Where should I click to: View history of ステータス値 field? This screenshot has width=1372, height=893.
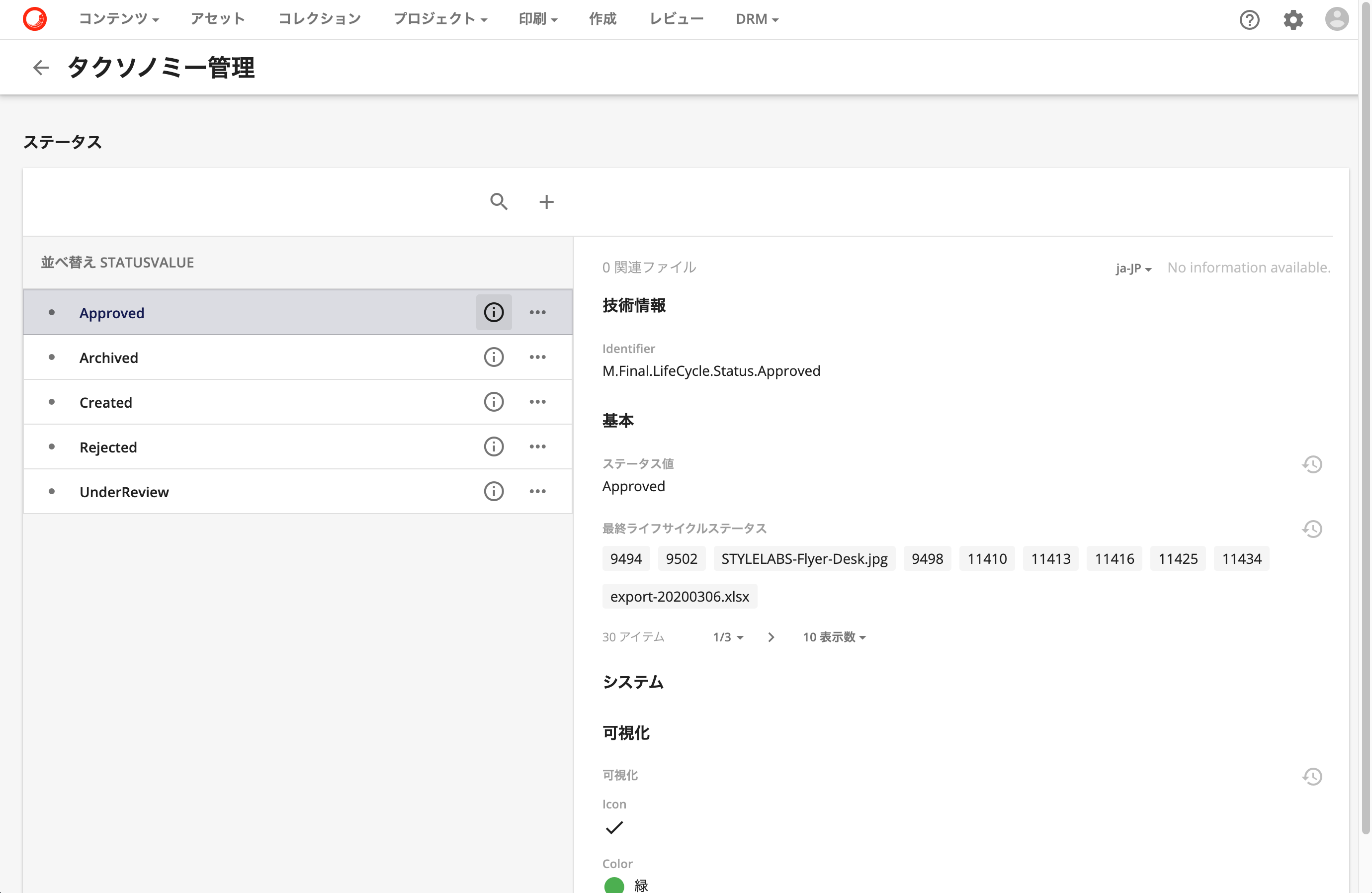pos(1312,465)
